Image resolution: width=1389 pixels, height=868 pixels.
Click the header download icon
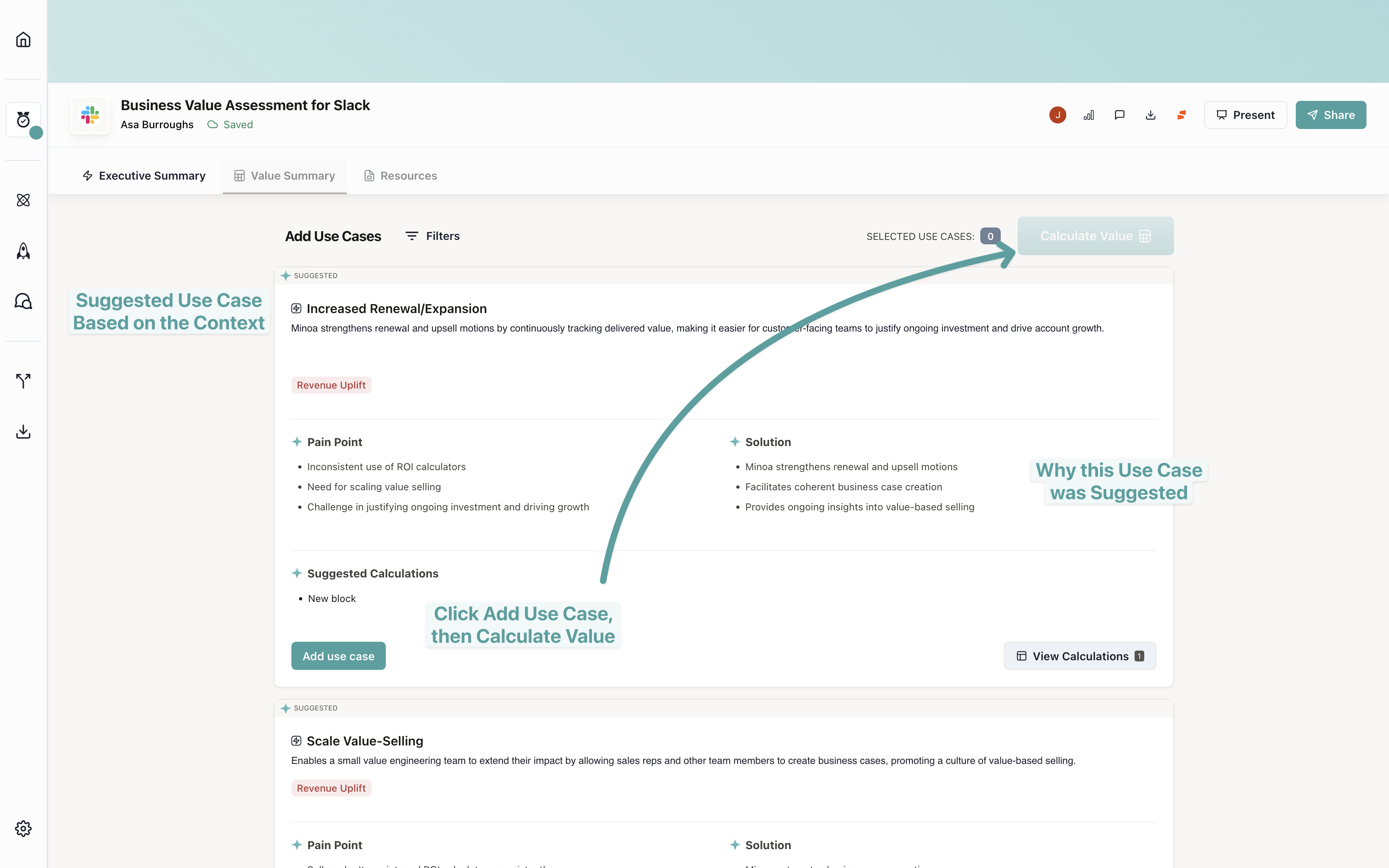pos(1150,115)
